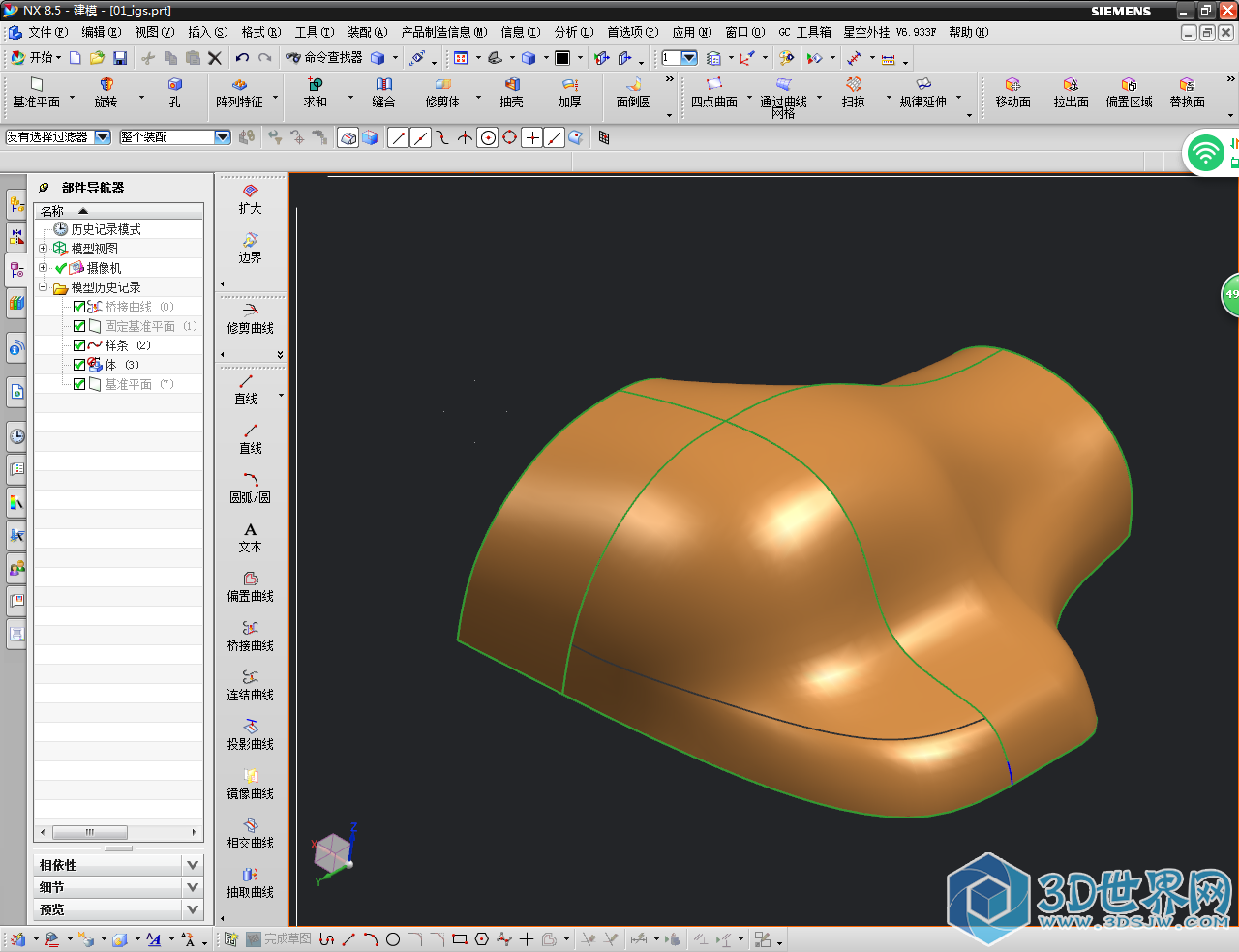Choose the Hole (孔) feature tool
This screenshot has height=952, width=1239.
click(x=174, y=93)
